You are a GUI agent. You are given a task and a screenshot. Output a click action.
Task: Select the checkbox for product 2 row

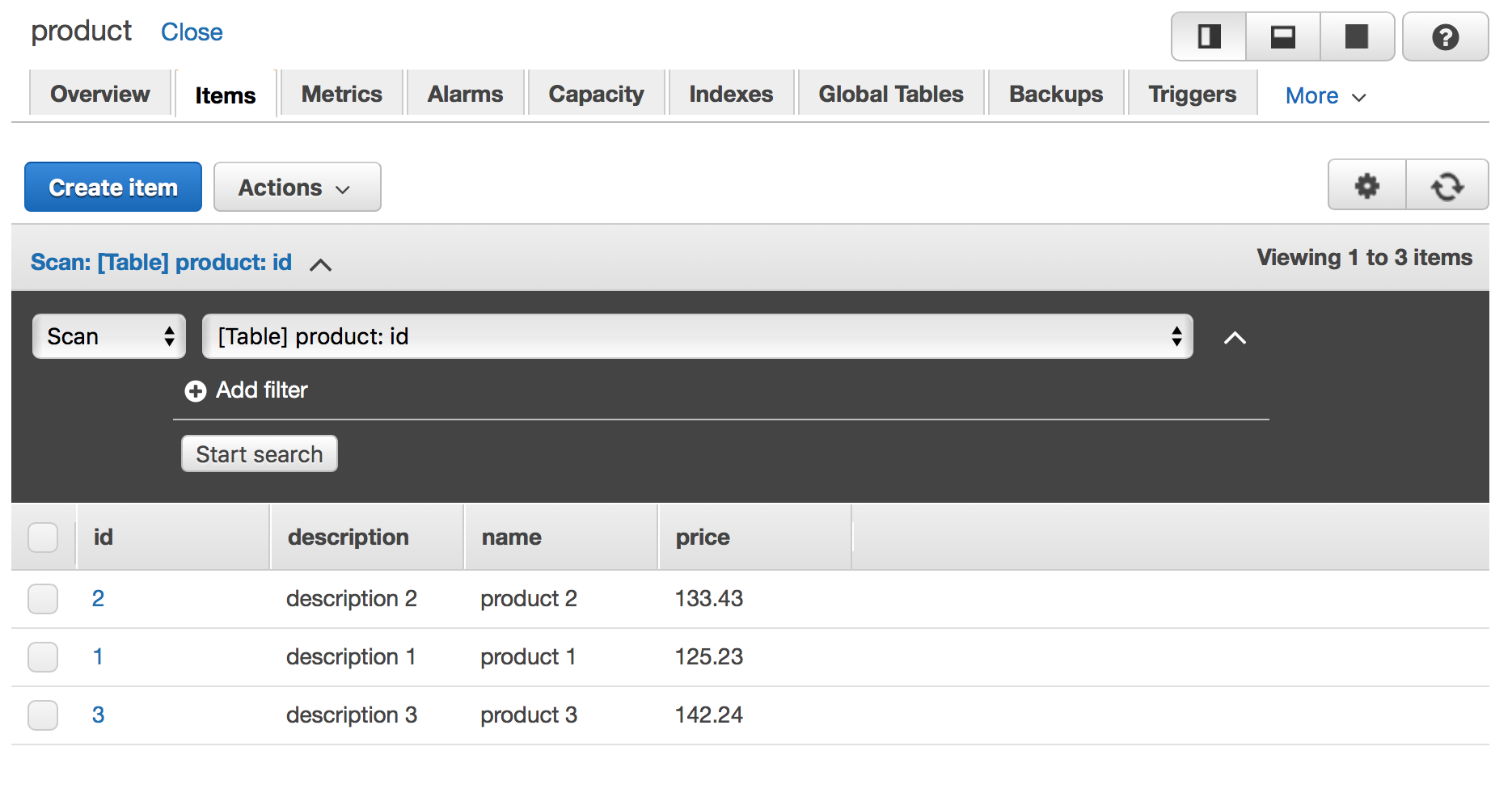click(43, 599)
